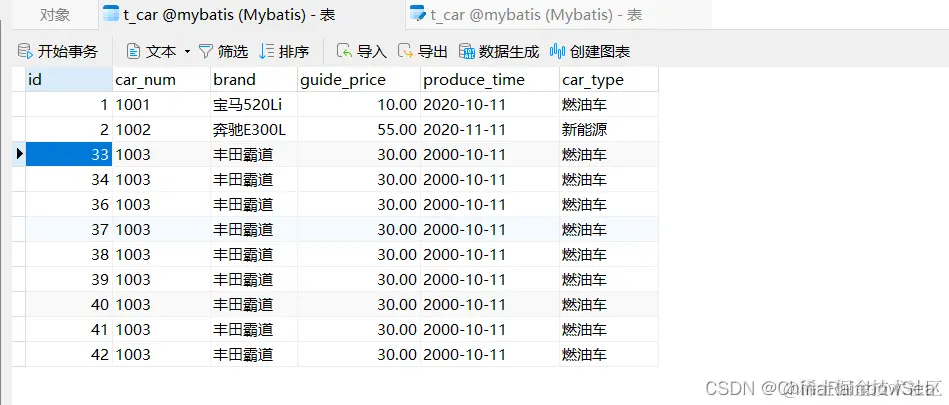Click the Create Chart (创建图表) icon
The width and height of the screenshot is (949, 405).
tap(557, 51)
